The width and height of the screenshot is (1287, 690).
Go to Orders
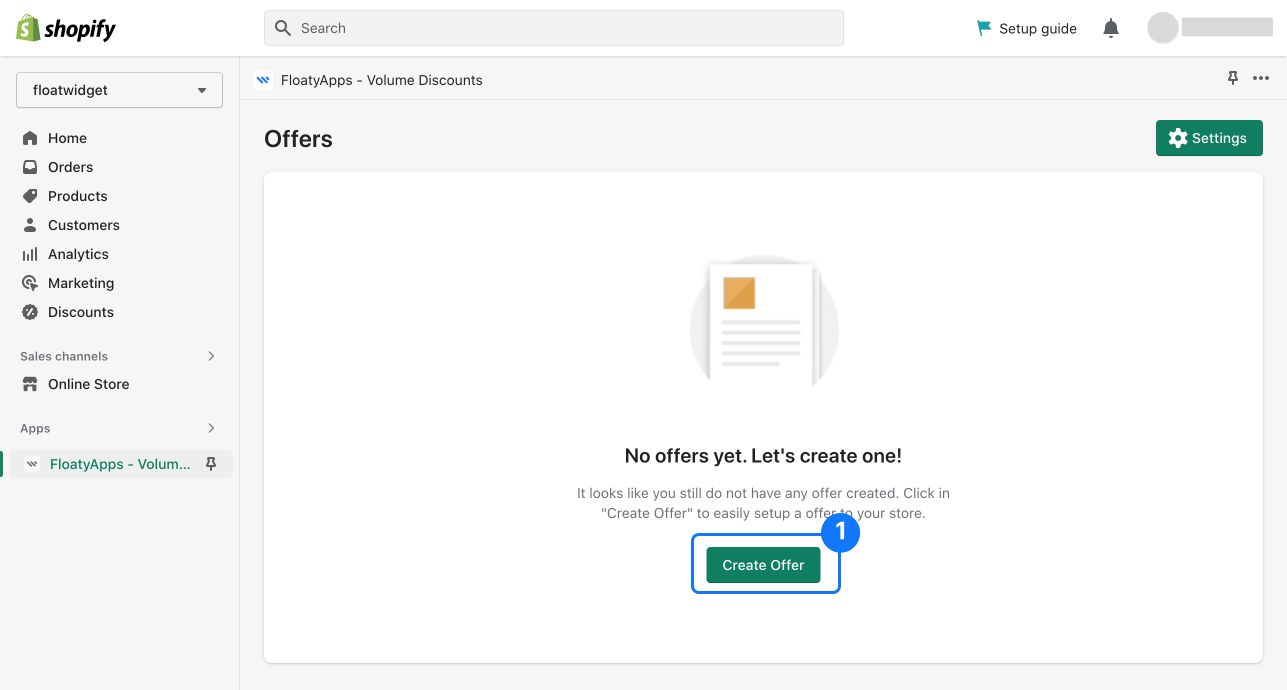coord(70,167)
